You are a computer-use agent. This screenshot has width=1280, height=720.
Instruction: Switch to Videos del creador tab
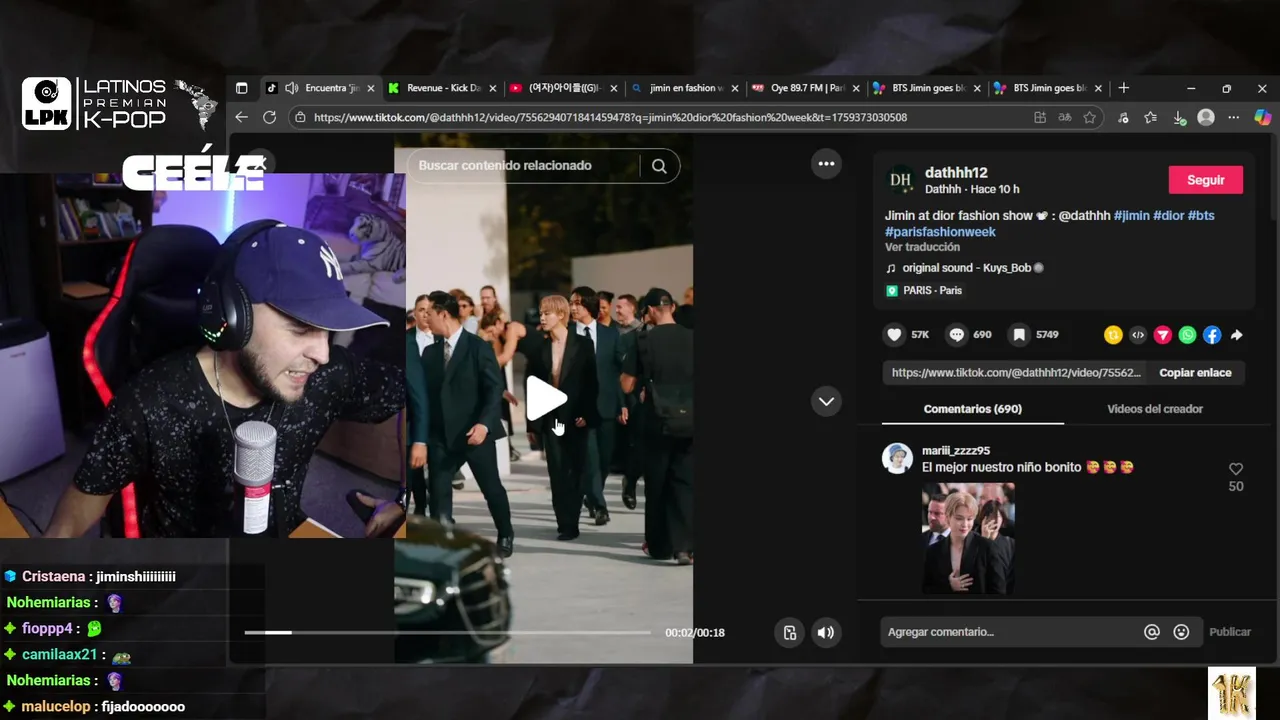(x=1155, y=409)
